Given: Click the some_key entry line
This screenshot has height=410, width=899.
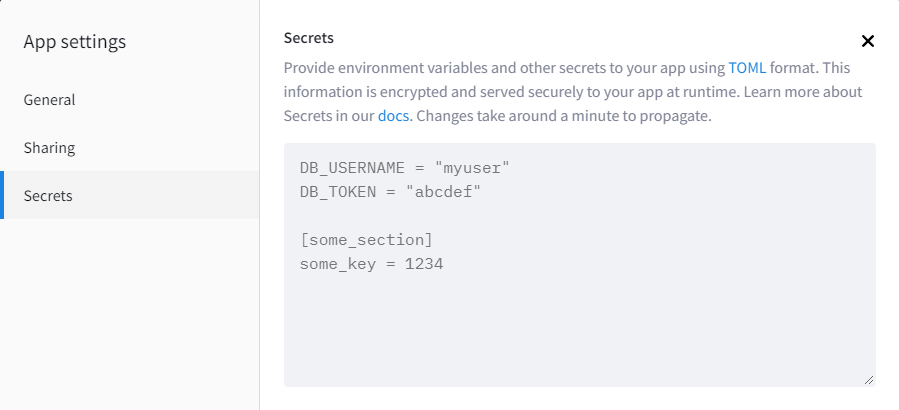Looking at the screenshot, I should [372, 264].
